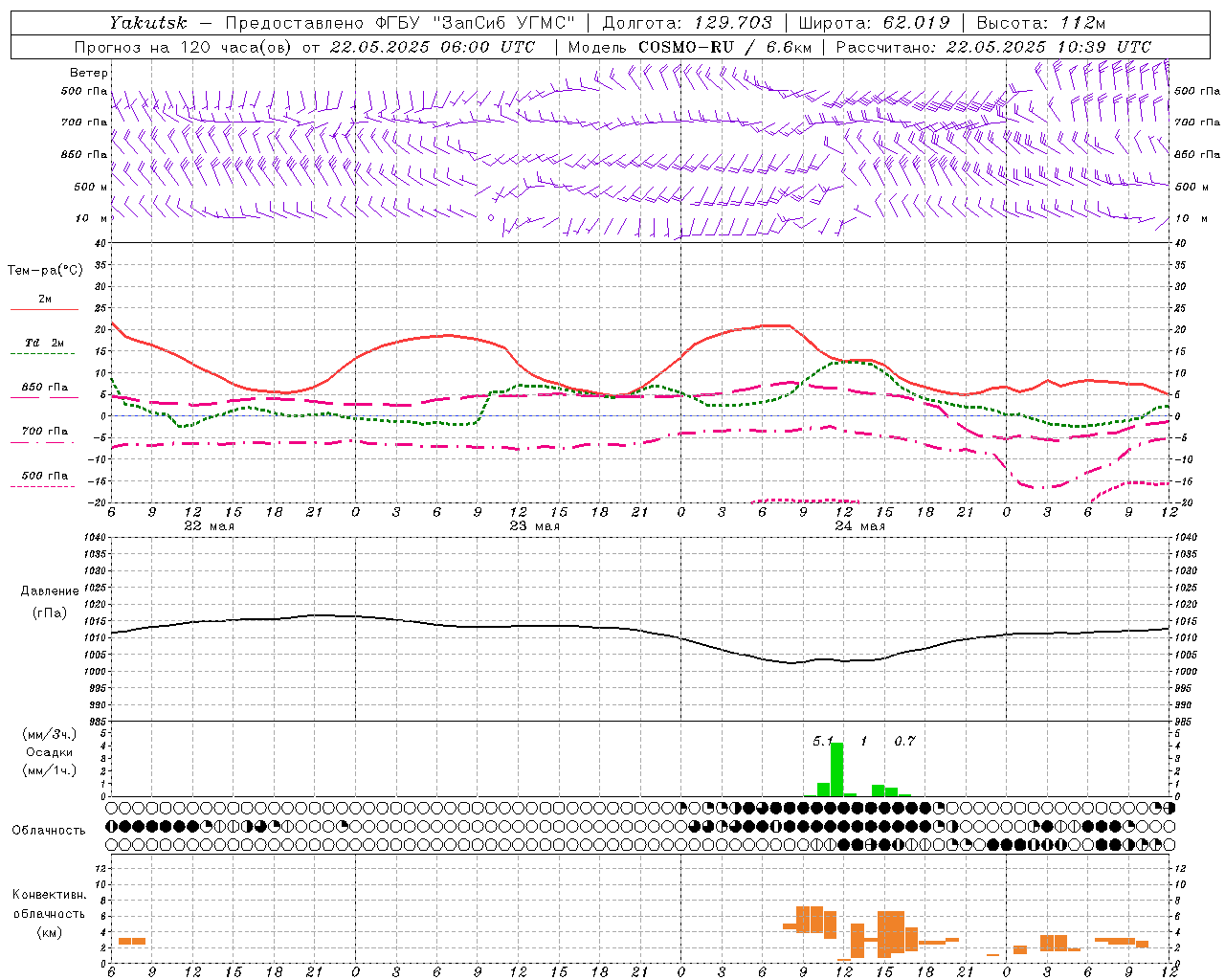
Task: Click the orange convective bar near 6 on 22 мая
Action: tap(132, 942)
